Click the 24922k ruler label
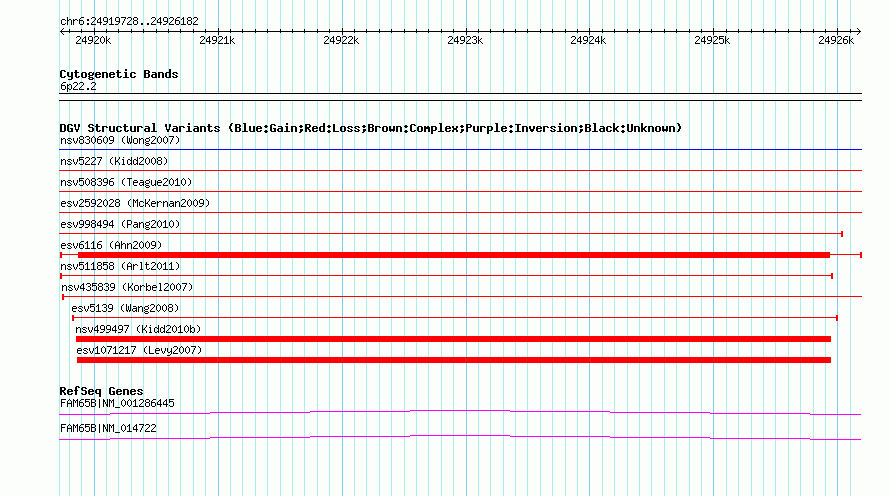Screen dimensions: 890x496 341,40
